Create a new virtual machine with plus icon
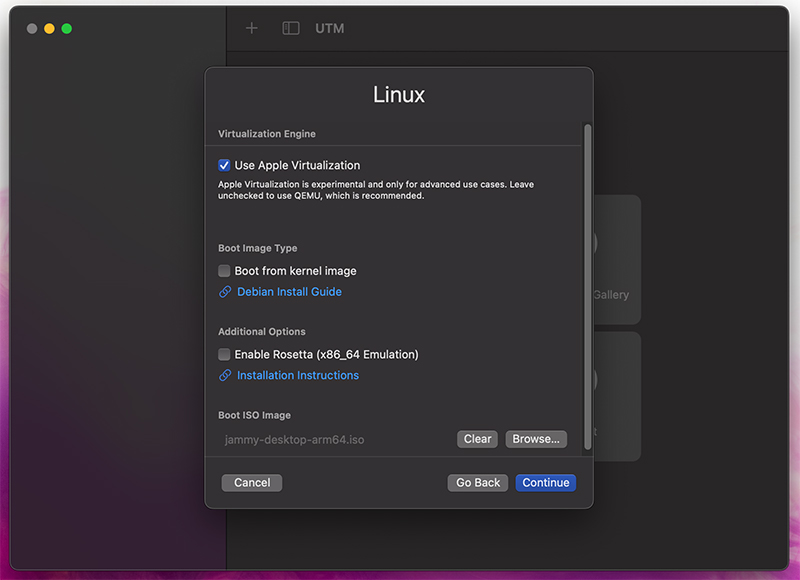Viewport: 800px width, 580px height. point(251,28)
